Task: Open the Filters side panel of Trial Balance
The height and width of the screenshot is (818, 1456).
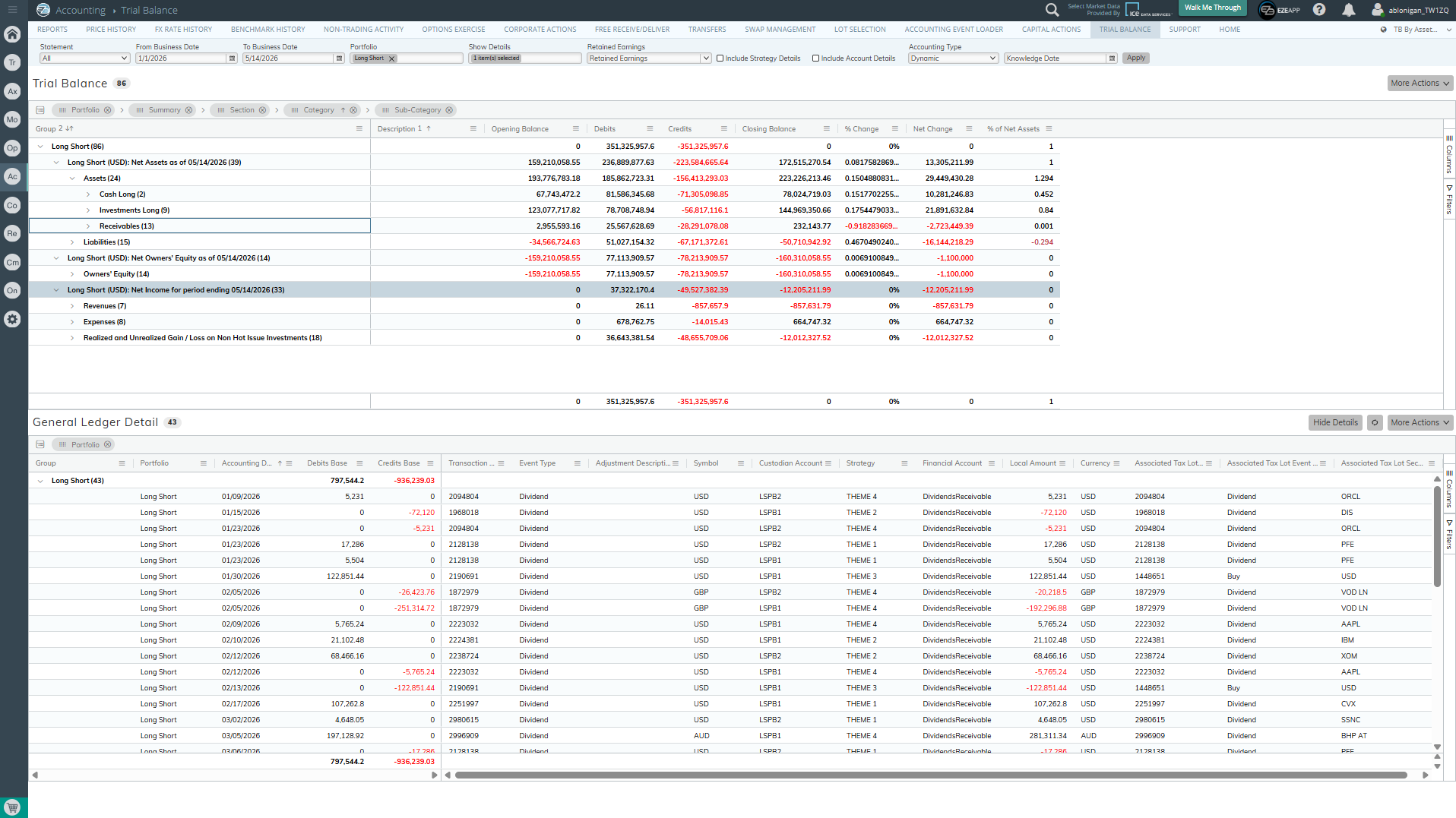Action: [1449, 199]
